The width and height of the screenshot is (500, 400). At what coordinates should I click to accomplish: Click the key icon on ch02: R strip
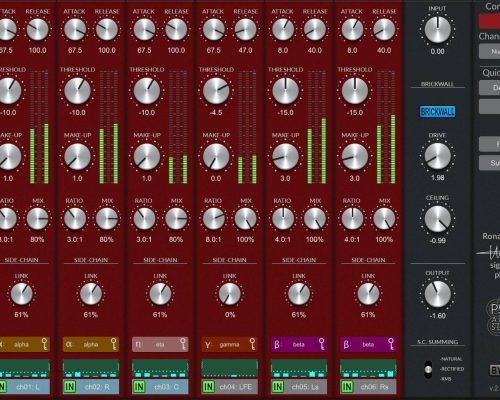tap(114, 344)
